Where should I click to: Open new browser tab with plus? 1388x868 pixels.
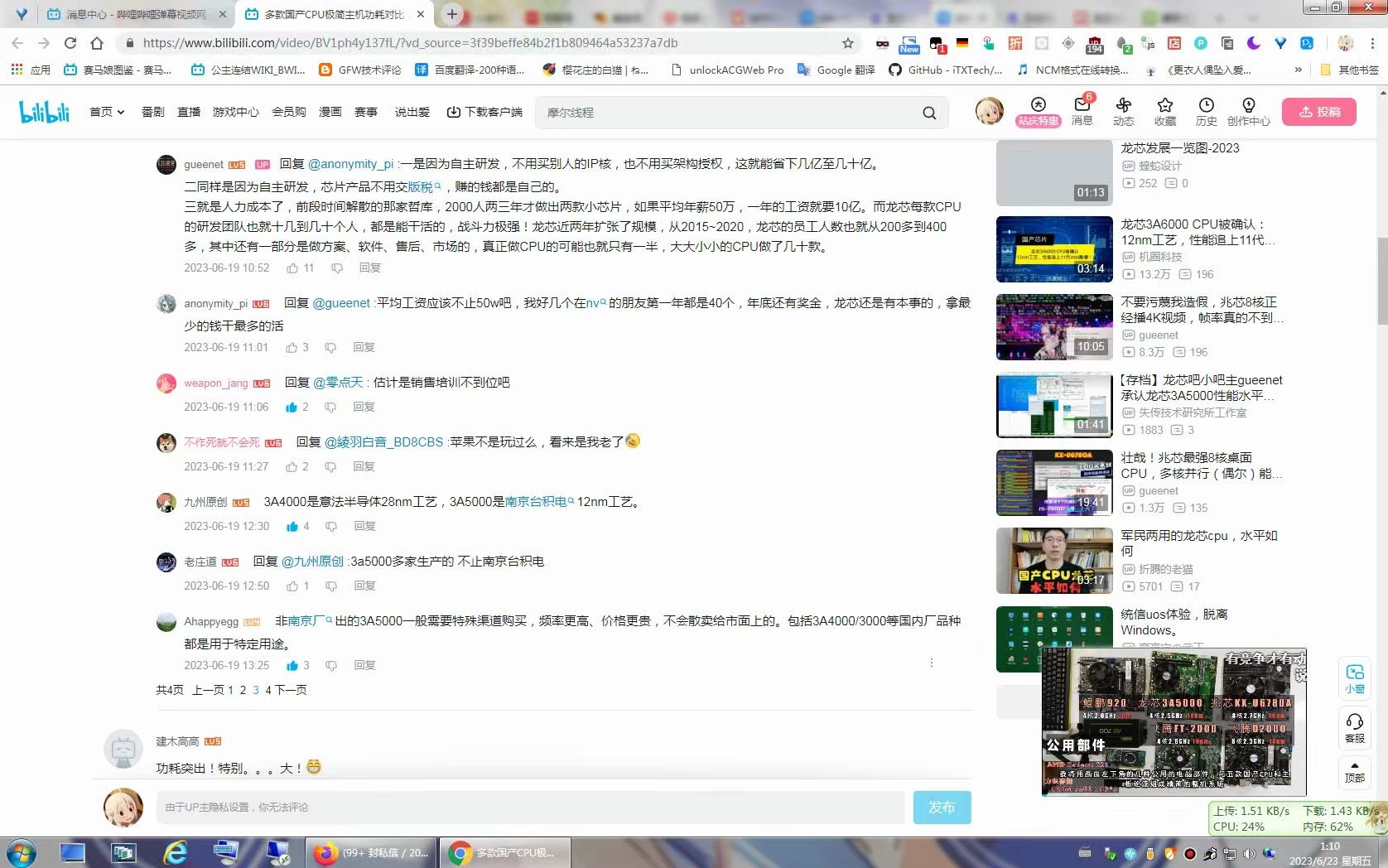click(451, 13)
